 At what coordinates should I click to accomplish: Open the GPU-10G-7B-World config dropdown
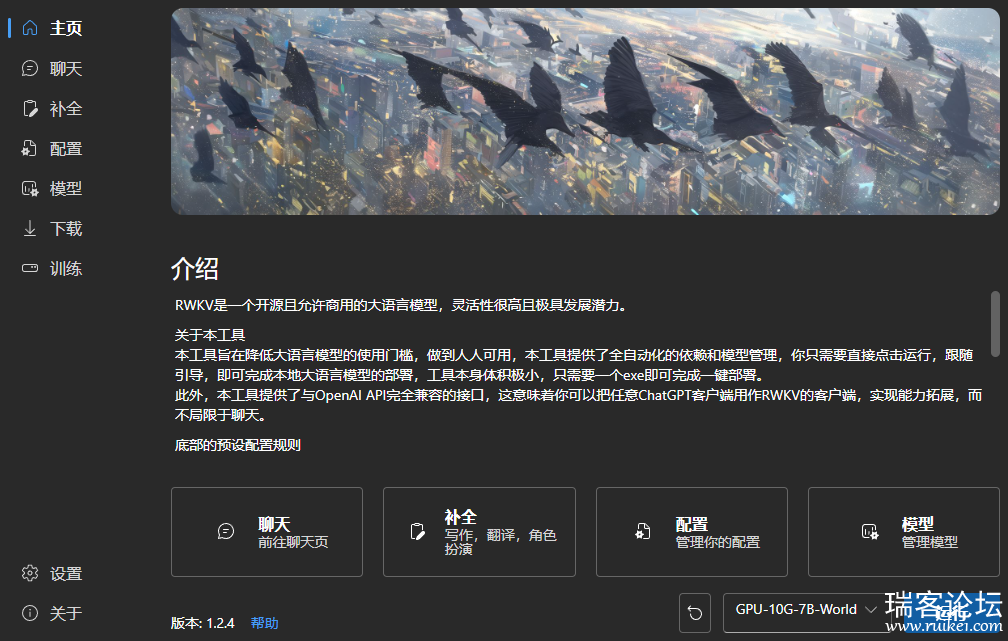coord(806,613)
